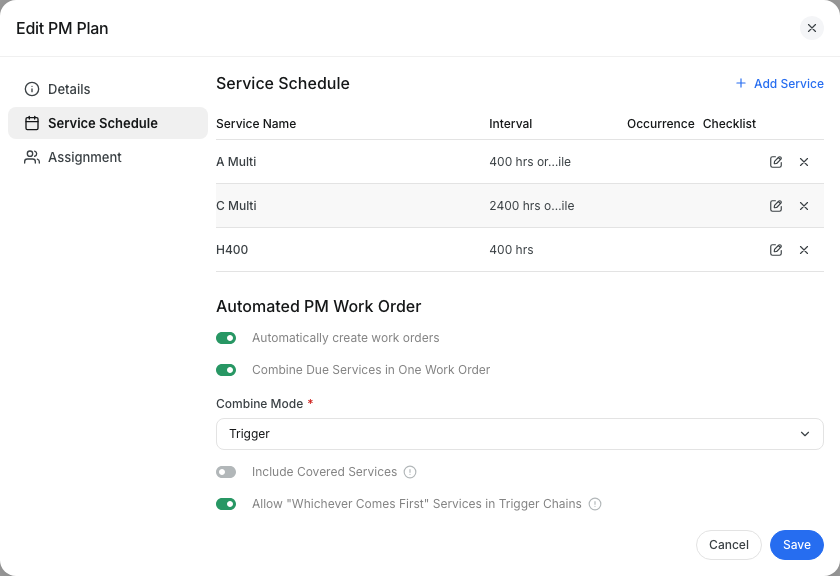Click the Cancel button
This screenshot has width=840, height=576.
click(729, 545)
